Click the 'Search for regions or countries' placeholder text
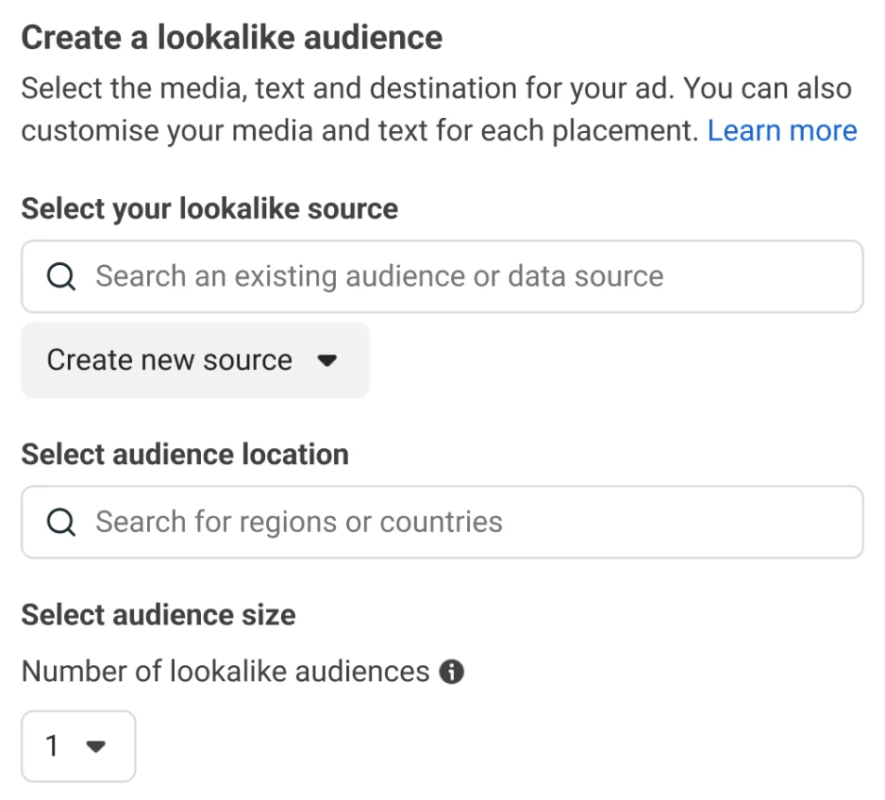Screen dimensions: 885x800 [x=299, y=522]
